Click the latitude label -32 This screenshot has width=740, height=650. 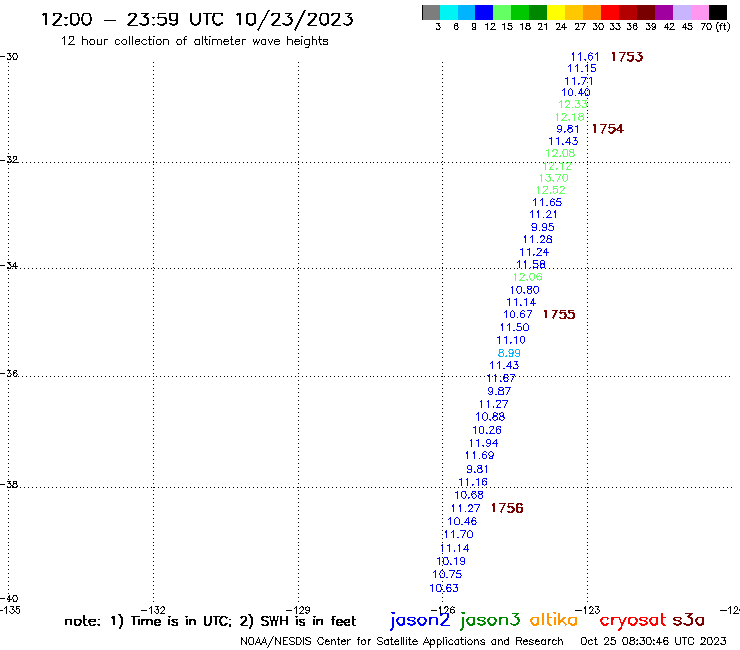(x=9, y=160)
